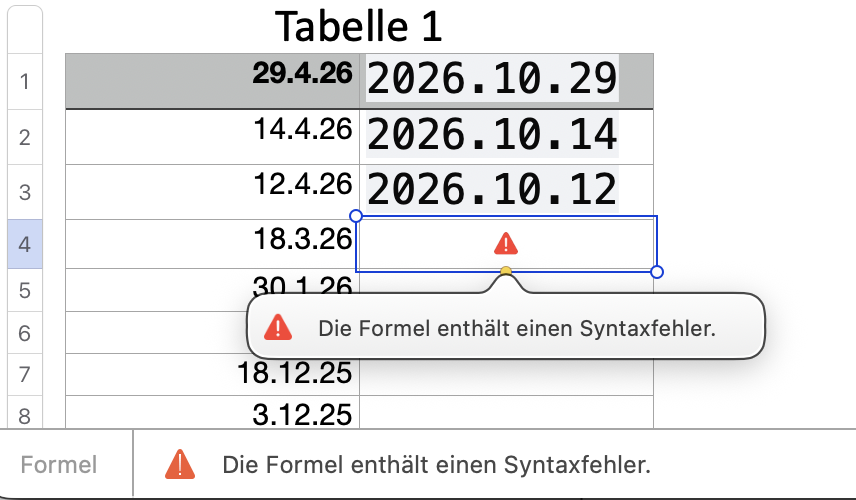Click the bottom-right selection handle of the selected cell
Viewport: 856px width, 500px height.
[656, 272]
